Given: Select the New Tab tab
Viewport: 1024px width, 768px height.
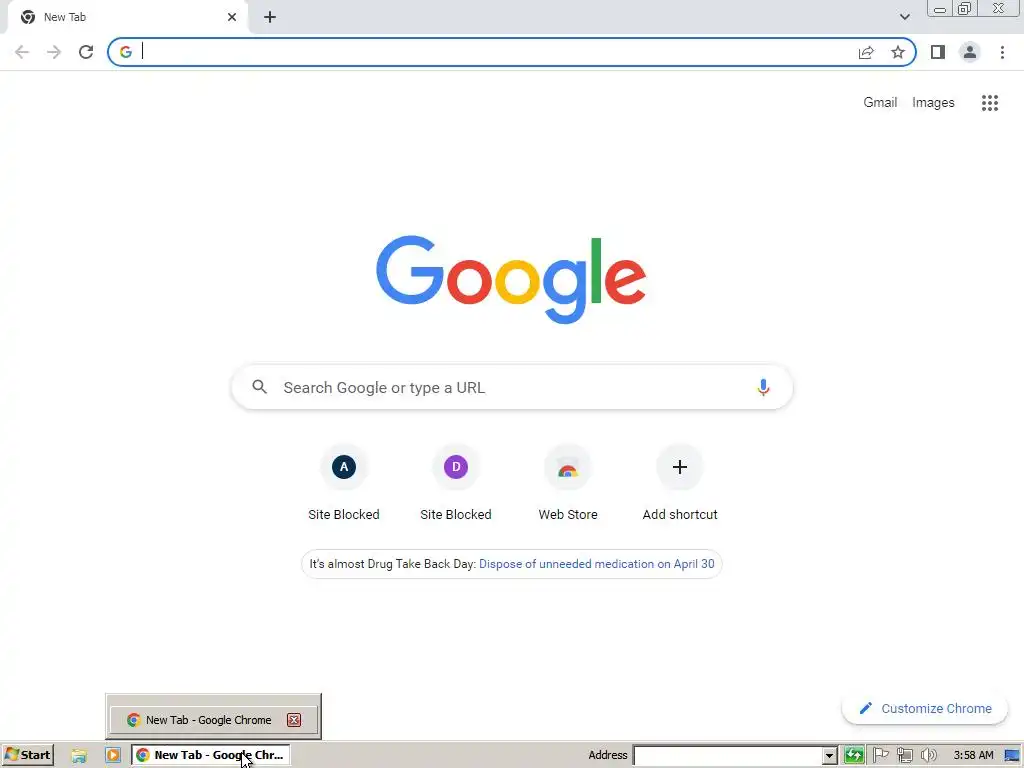Looking at the screenshot, I should point(127,18).
